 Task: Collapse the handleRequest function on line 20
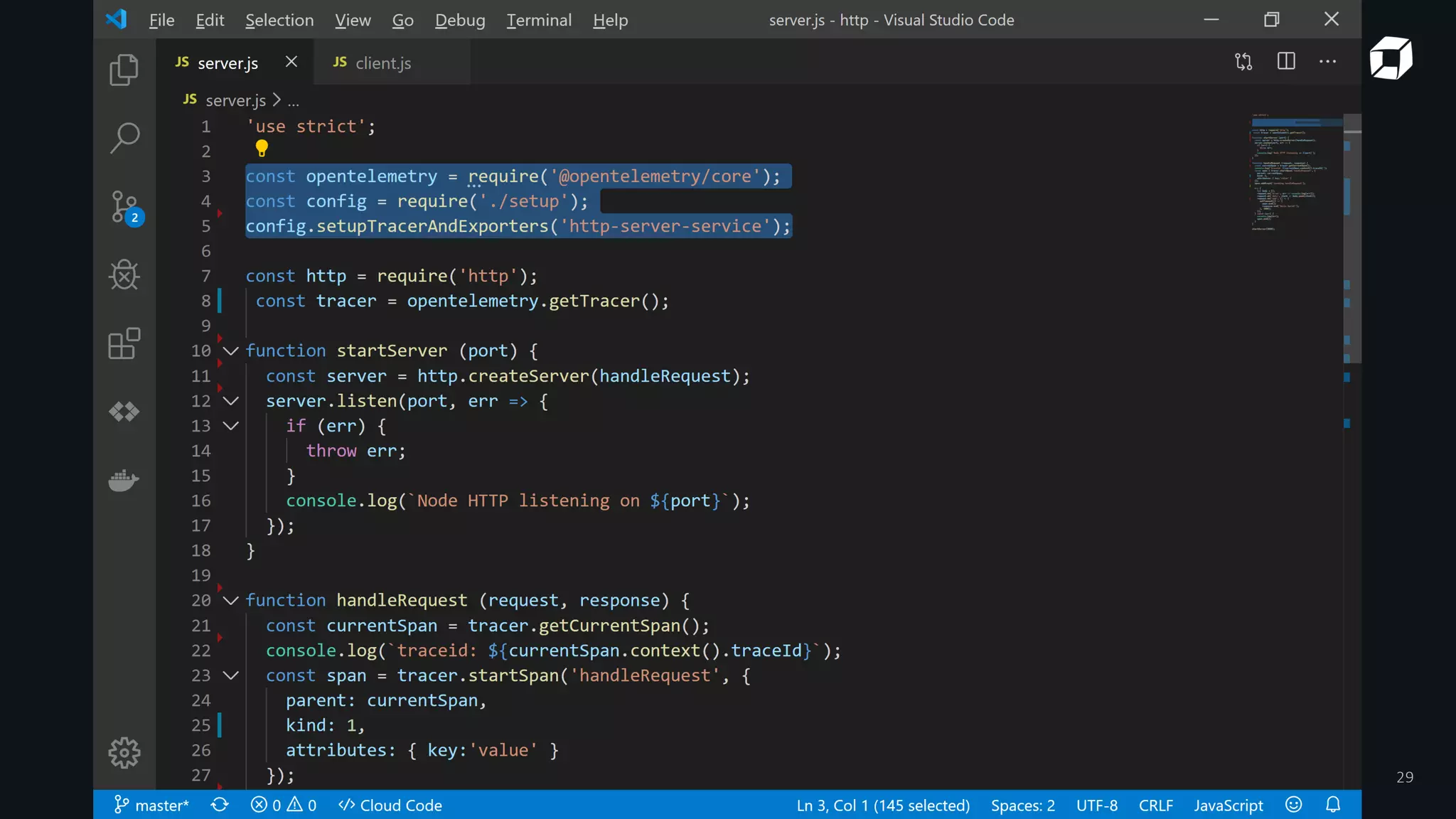[231, 600]
